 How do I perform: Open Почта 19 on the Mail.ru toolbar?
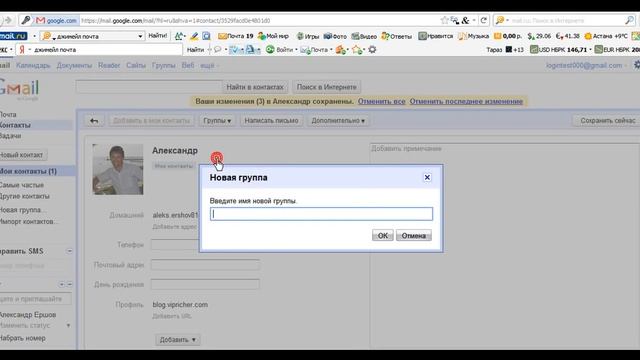pyautogui.click(x=236, y=36)
